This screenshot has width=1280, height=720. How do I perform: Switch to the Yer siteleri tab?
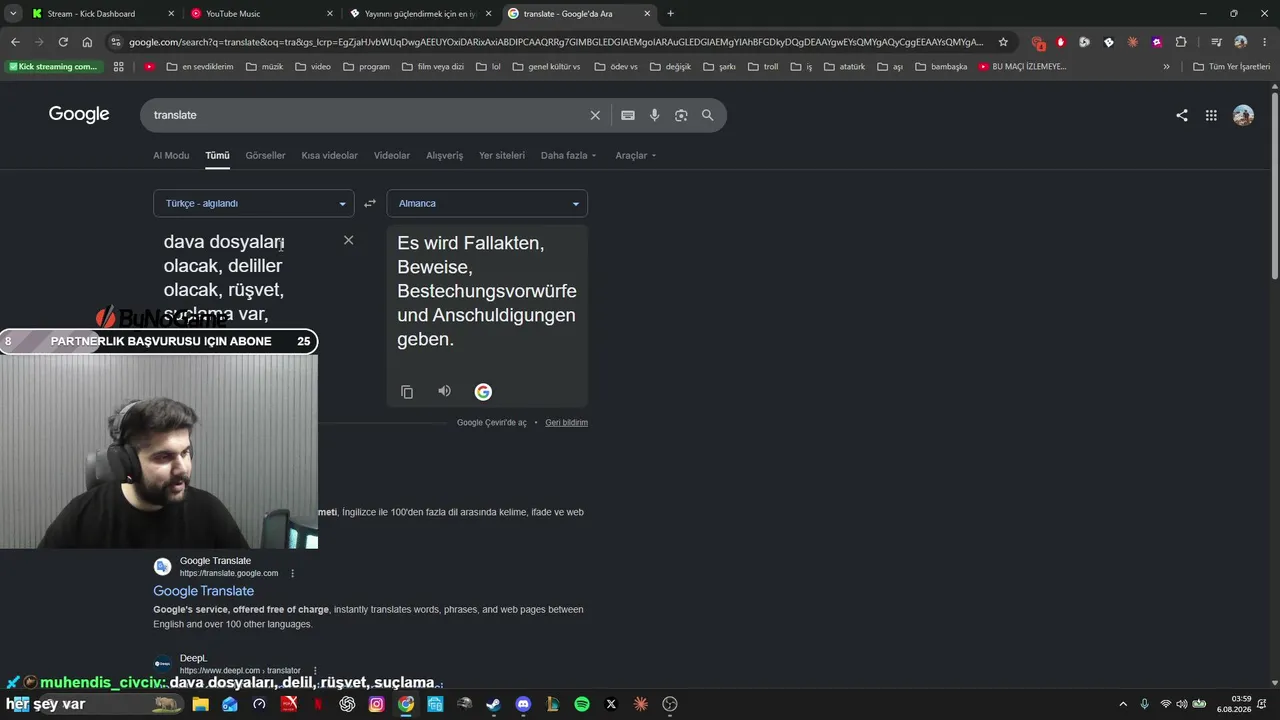502,155
